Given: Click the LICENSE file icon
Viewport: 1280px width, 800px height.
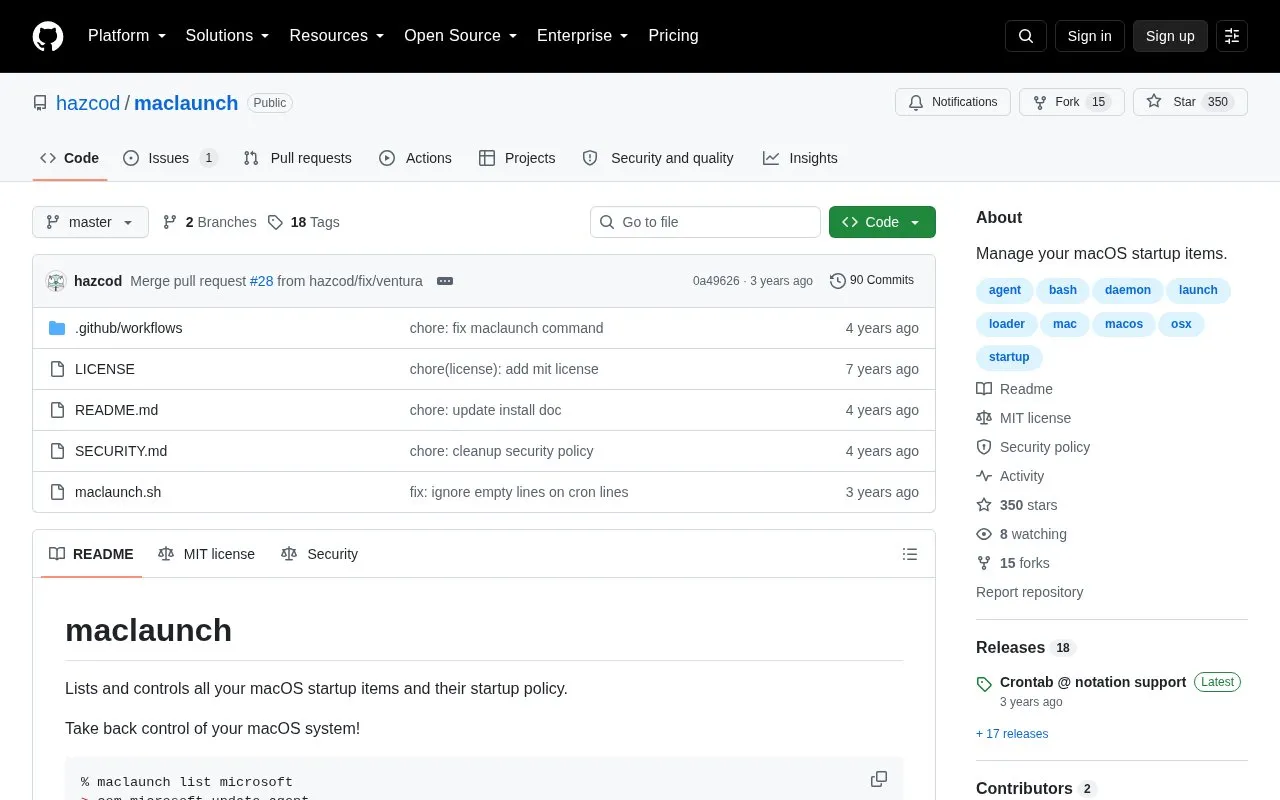Looking at the screenshot, I should click(x=57, y=369).
